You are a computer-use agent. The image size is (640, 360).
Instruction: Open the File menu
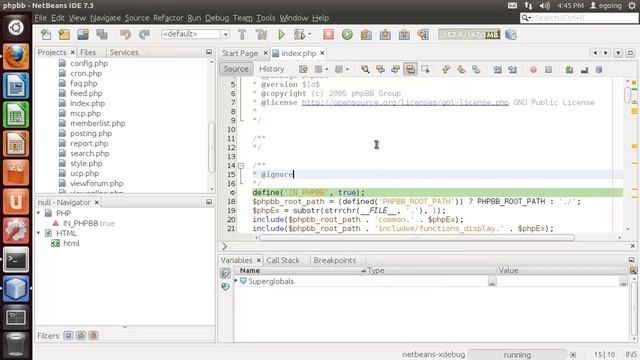click(40, 18)
